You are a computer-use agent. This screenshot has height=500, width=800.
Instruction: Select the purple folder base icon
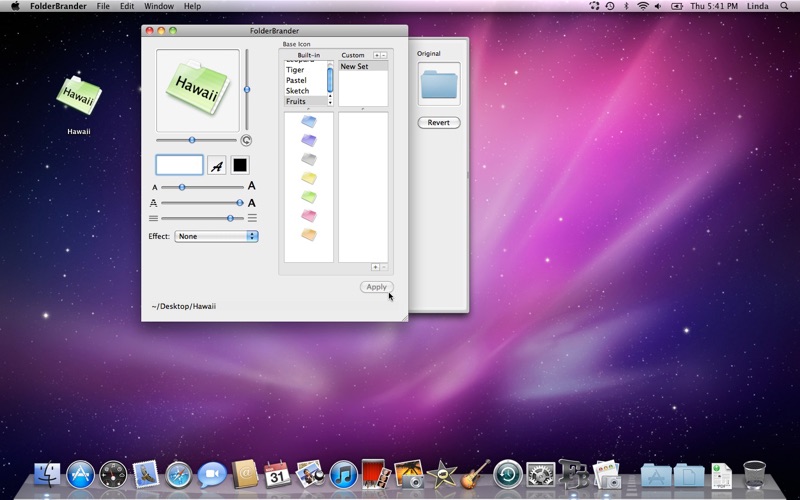pos(309,140)
